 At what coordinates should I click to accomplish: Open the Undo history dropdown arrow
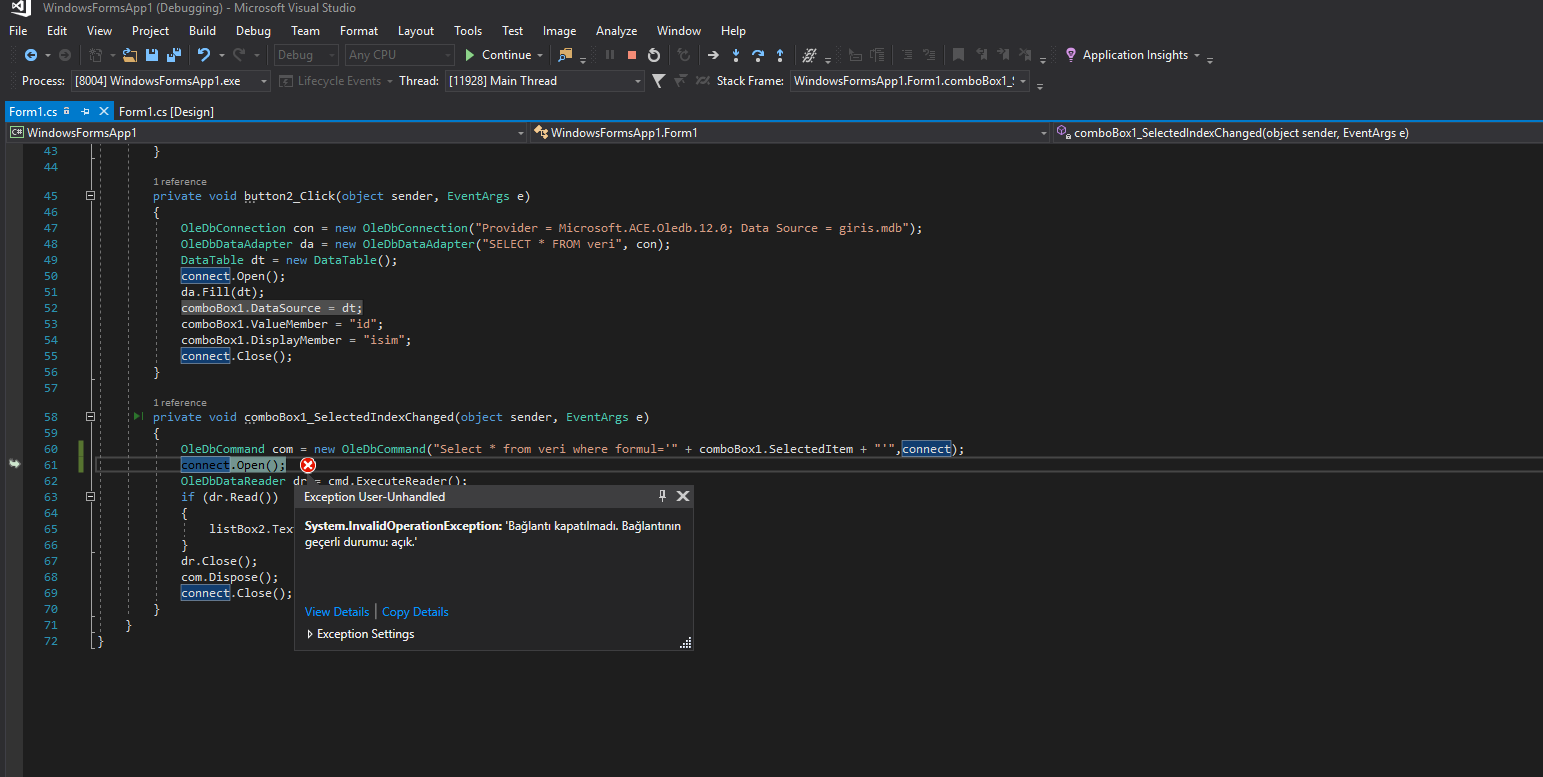(x=220, y=55)
